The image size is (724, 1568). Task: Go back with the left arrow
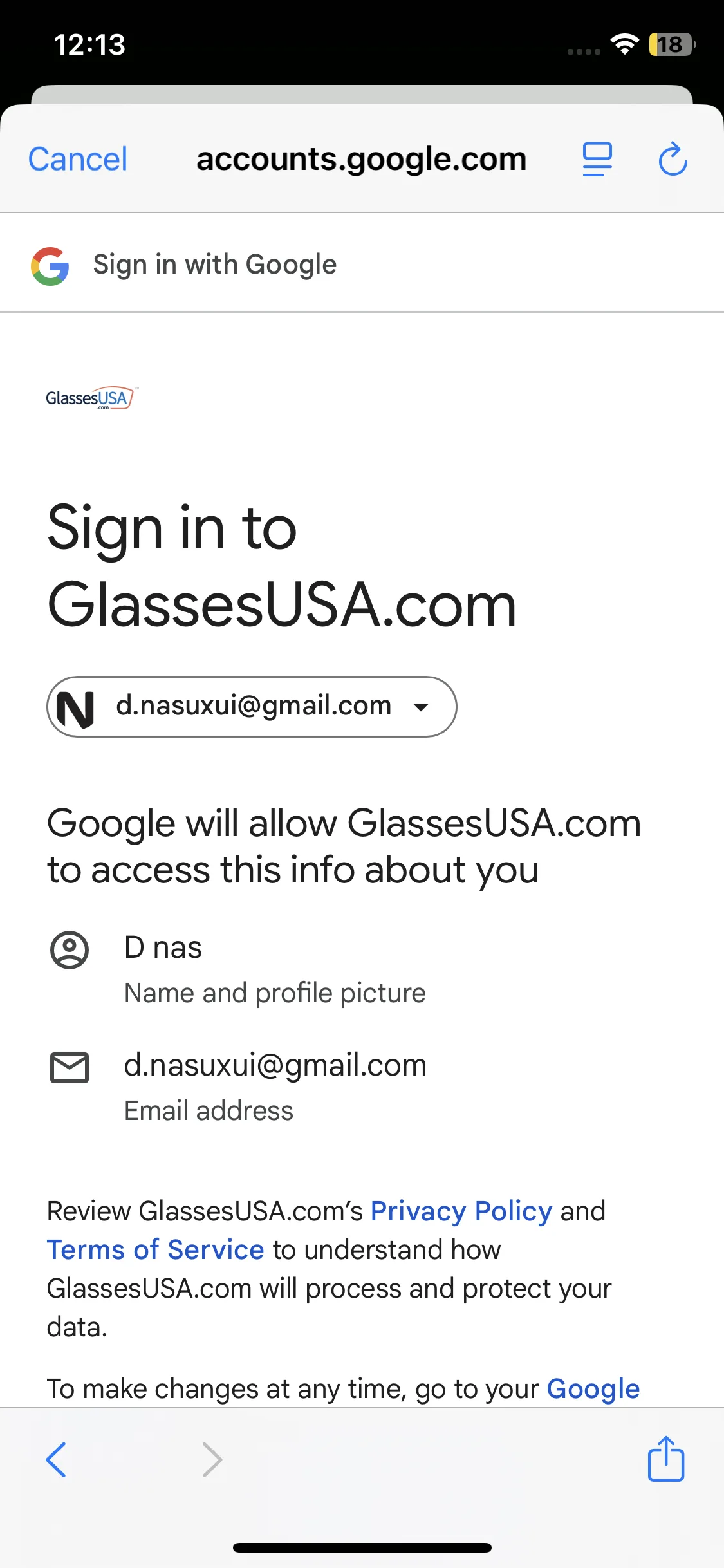[57, 1459]
